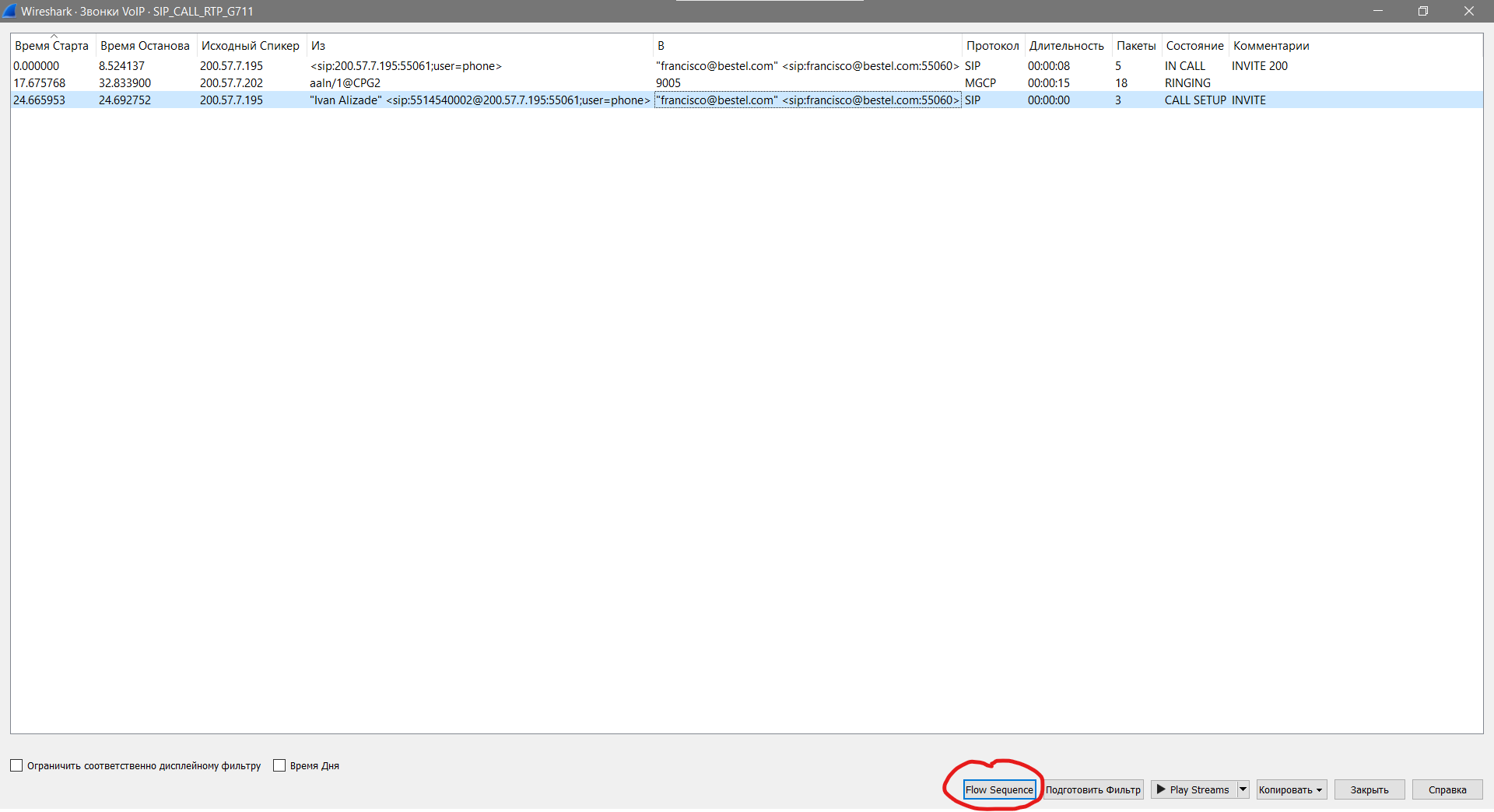Sort by Длительность column header

(x=1067, y=46)
